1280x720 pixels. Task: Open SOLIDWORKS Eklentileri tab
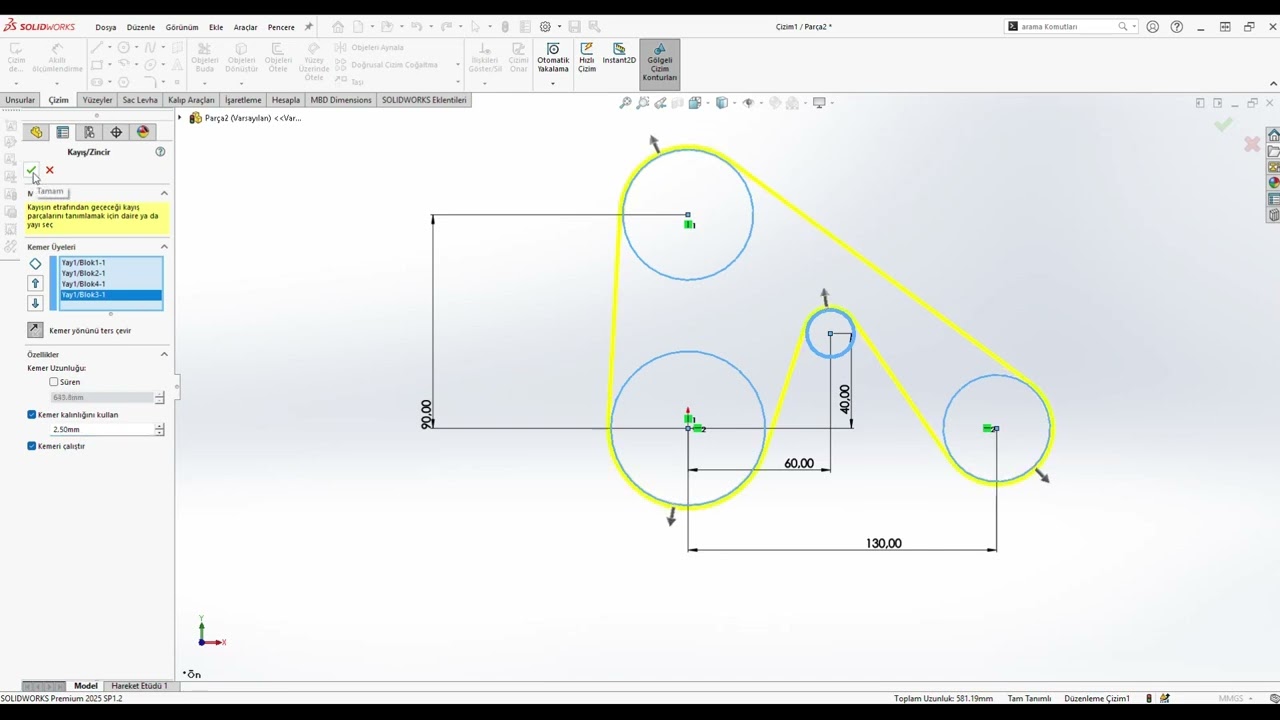click(x=424, y=100)
